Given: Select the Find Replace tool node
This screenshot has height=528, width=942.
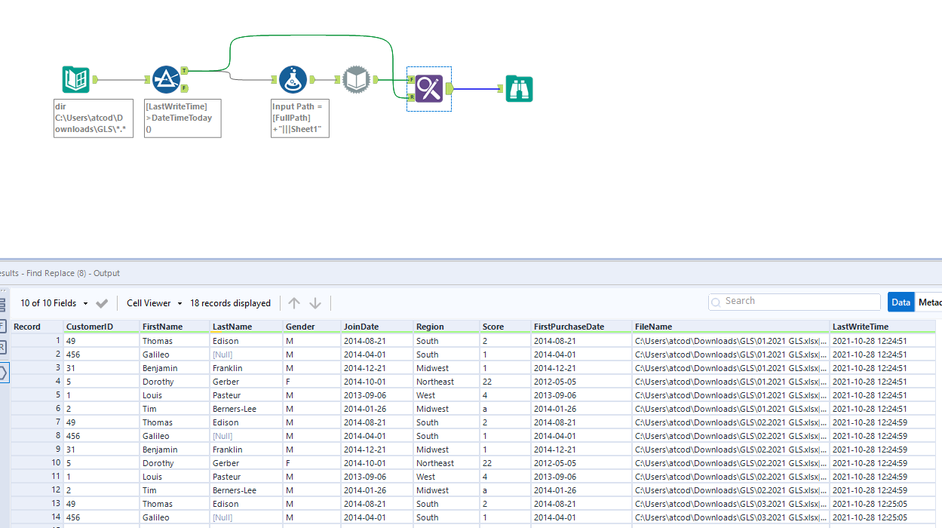Looking at the screenshot, I should (429, 89).
